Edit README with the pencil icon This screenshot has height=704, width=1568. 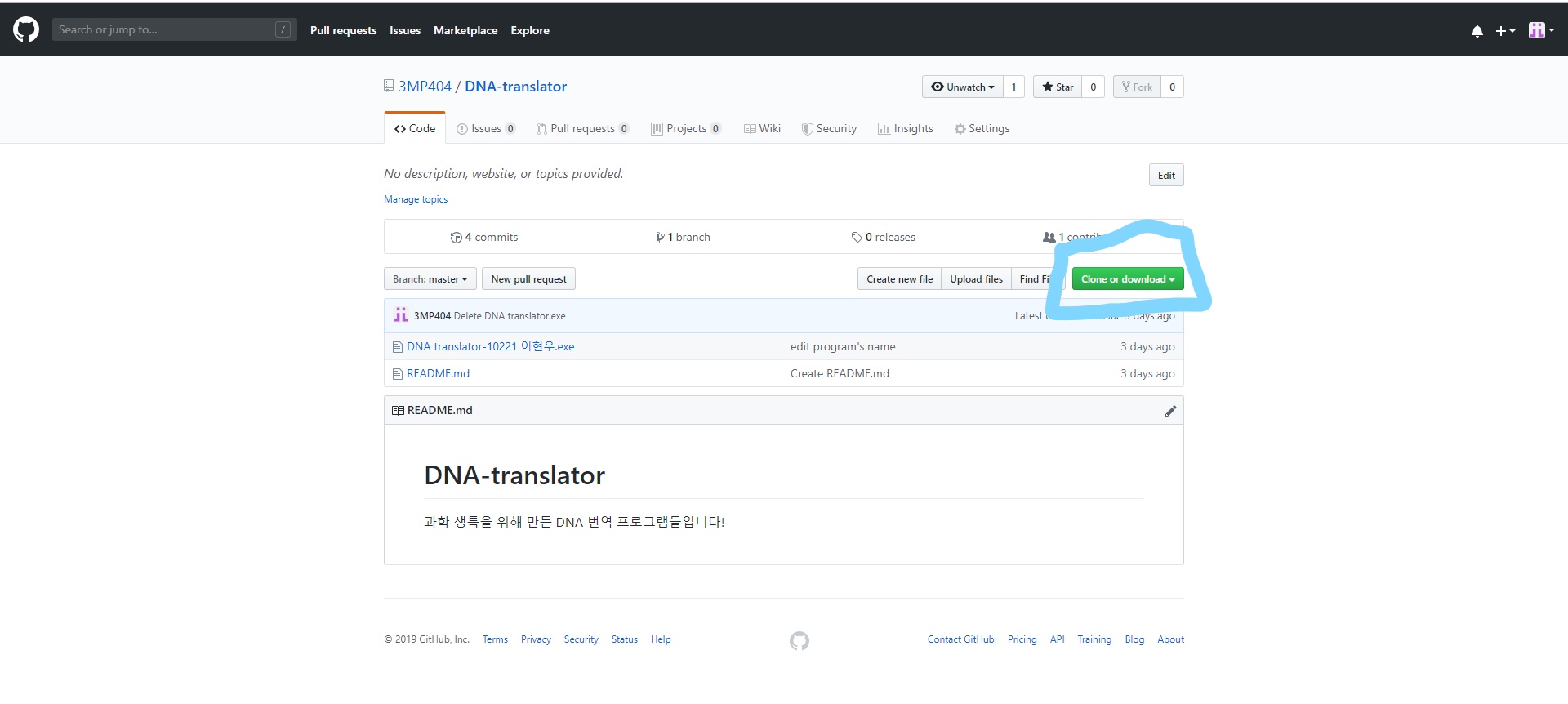point(1170,411)
